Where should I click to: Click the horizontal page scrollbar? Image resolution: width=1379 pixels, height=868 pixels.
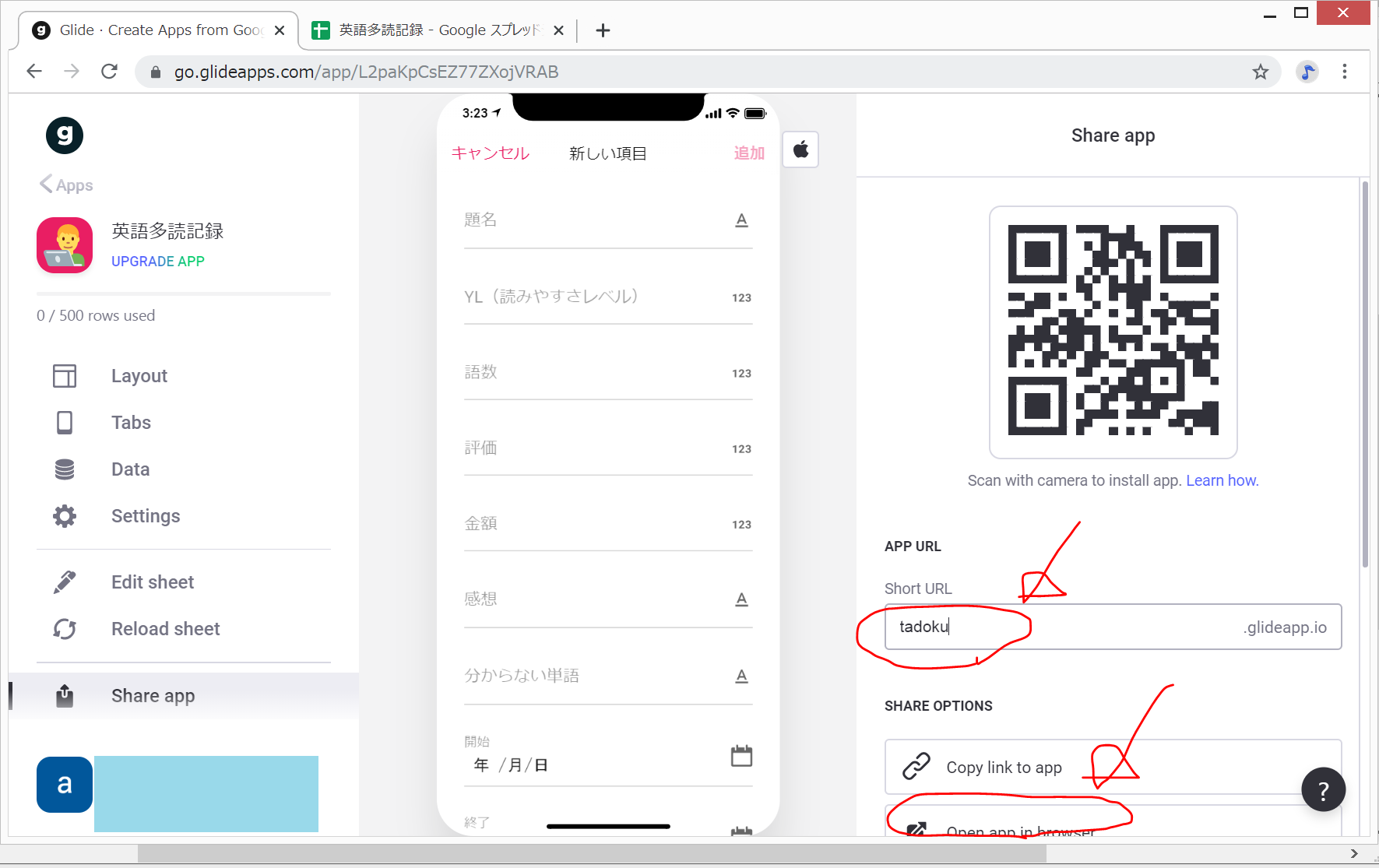click(592, 853)
